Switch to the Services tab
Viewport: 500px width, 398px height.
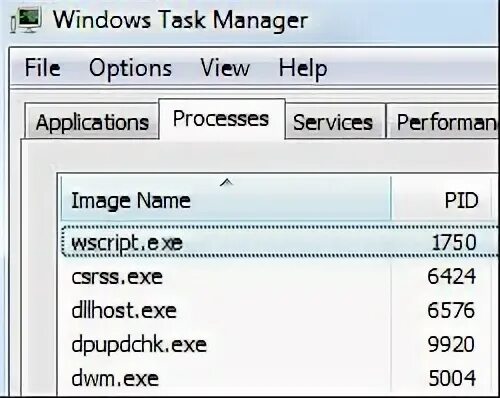(x=335, y=121)
